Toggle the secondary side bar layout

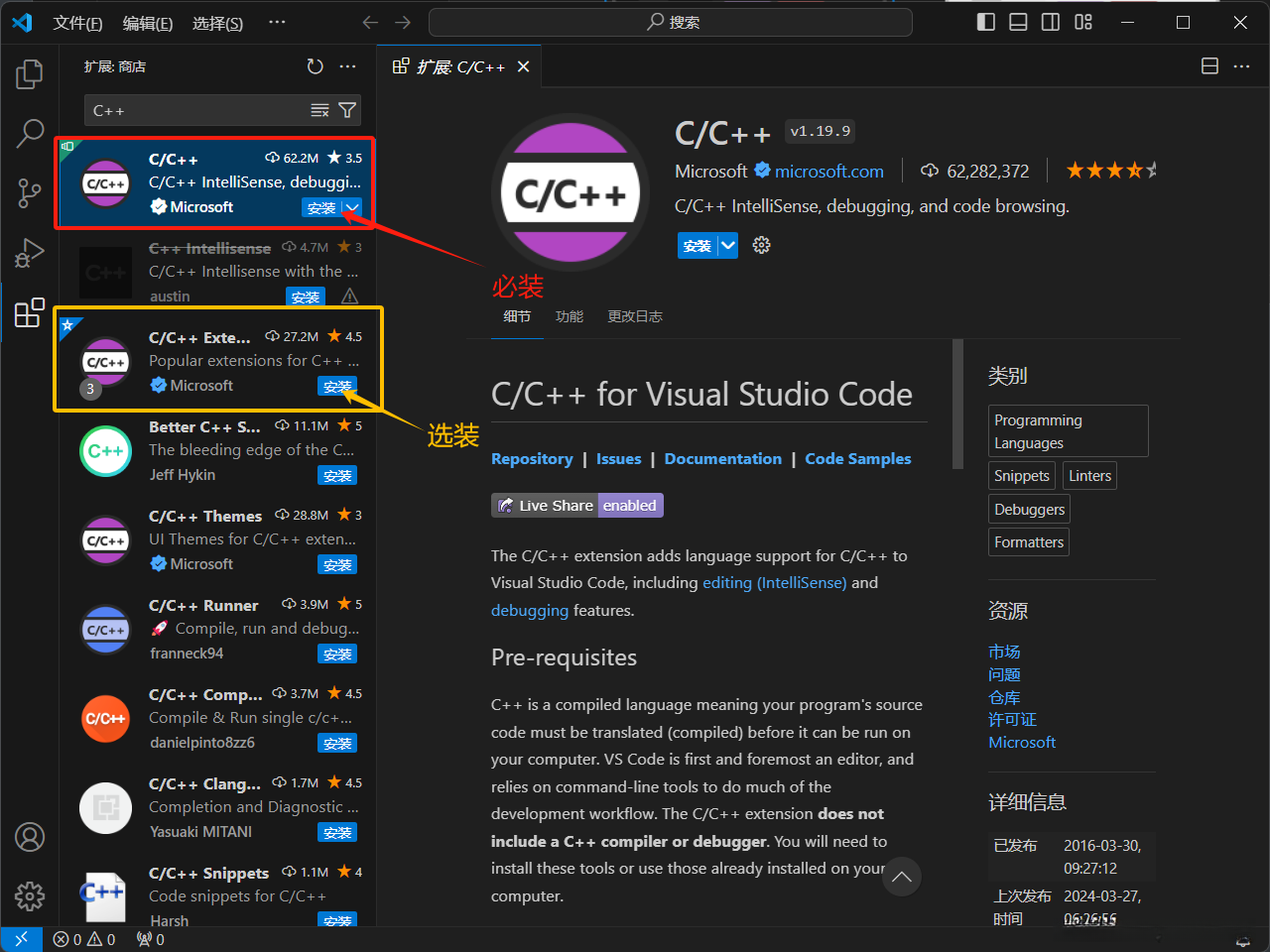(1051, 22)
